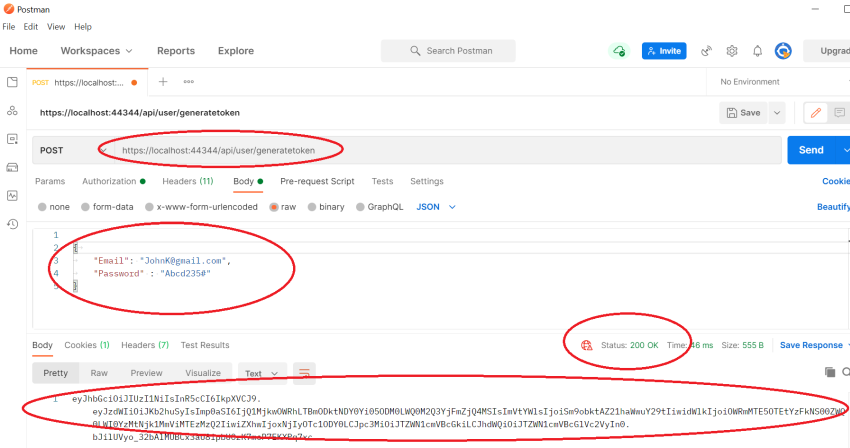Open Explore in top navigation

236,51
